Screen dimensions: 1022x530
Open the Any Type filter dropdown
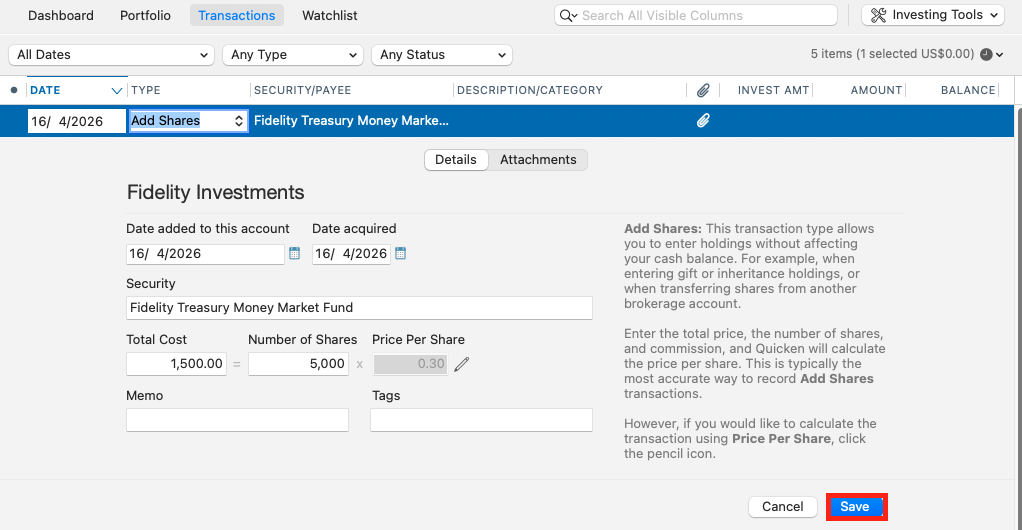293,55
